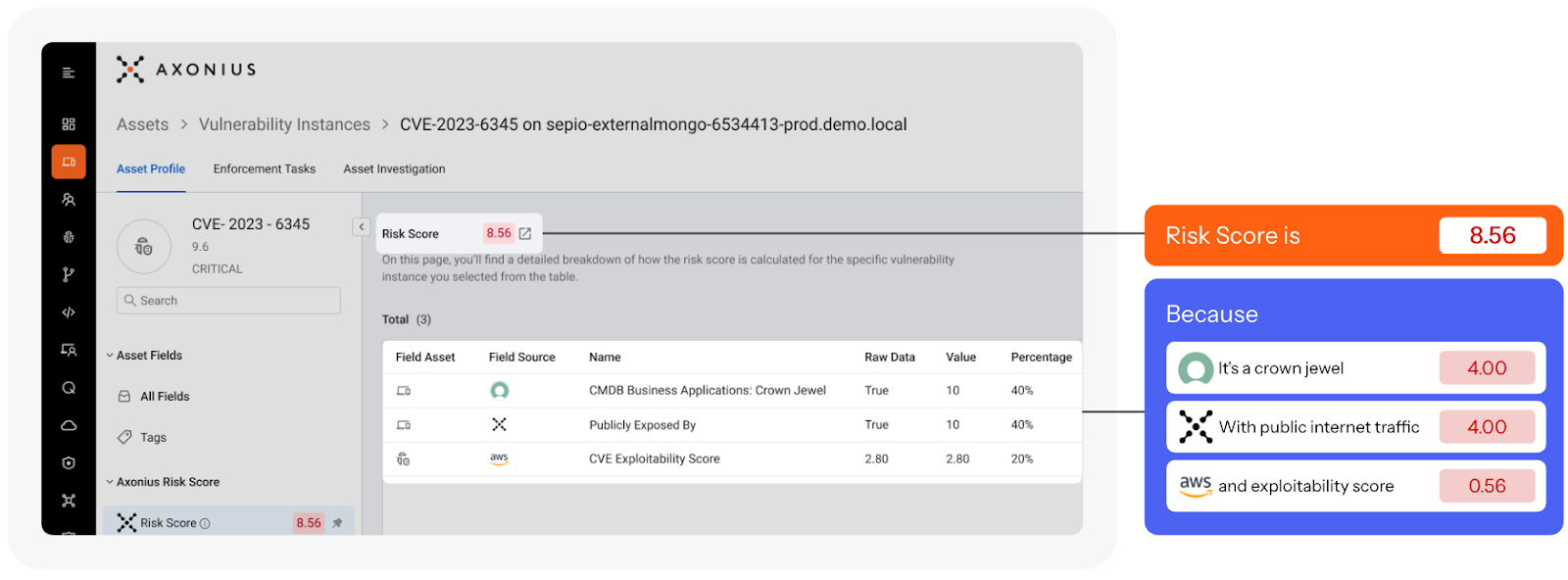Collapse the Asset Fields section
Screen dimensions: 1568x580
click(110, 356)
